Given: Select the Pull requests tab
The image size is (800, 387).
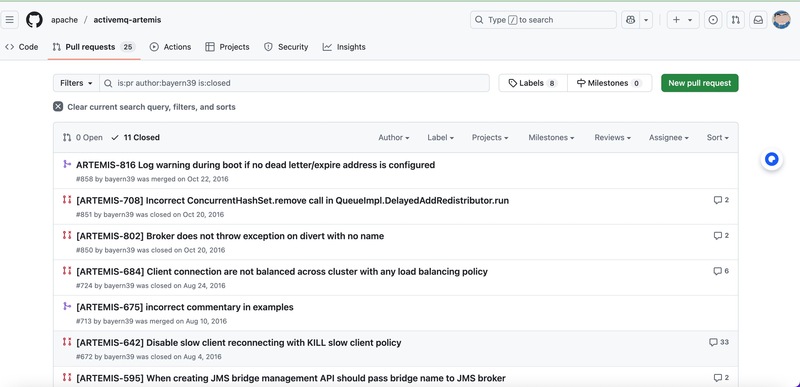Looking at the screenshot, I should [93, 47].
